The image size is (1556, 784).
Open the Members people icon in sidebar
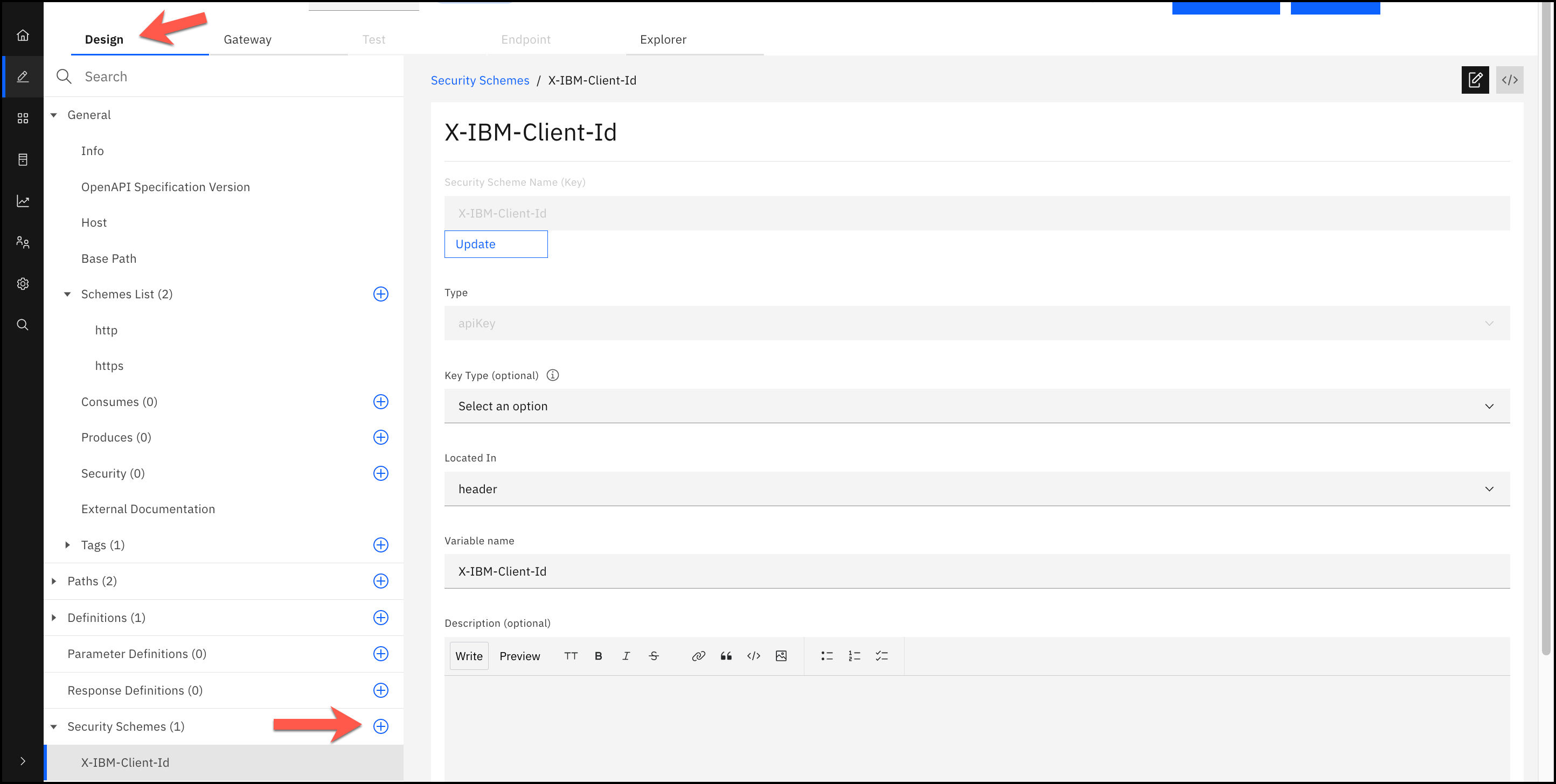22,242
